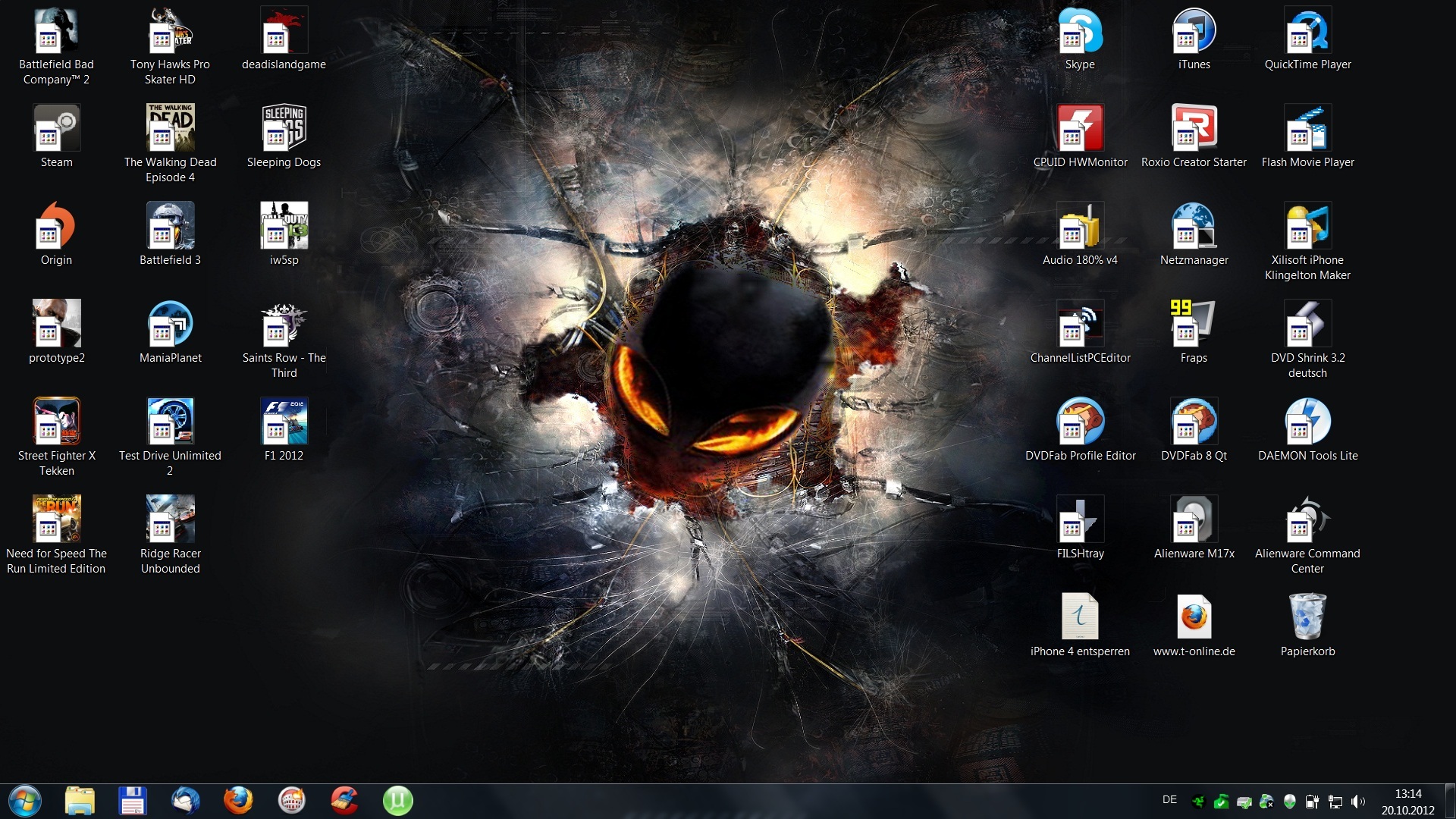Open the Razer tray icon
The height and width of the screenshot is (819, 1456).
[x=1198, y=802]
